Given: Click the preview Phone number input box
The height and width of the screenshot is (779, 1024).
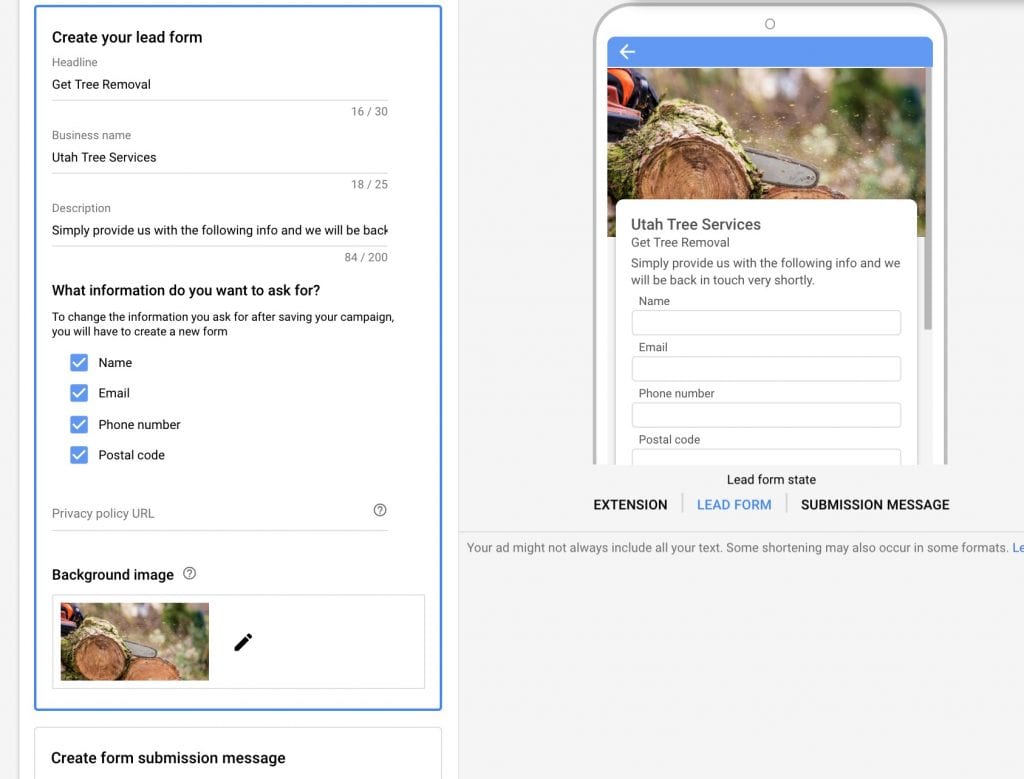Looking at the screenshot, I should pos(766,415).
